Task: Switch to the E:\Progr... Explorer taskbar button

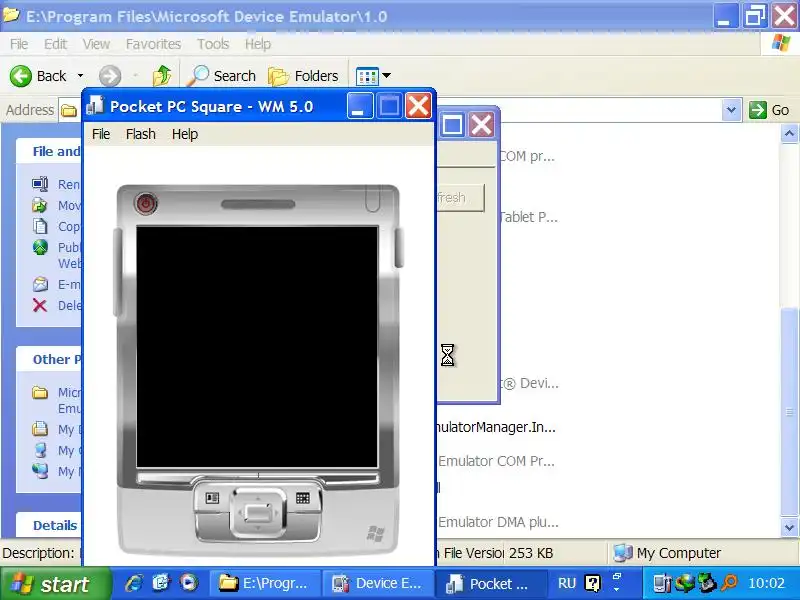Action: click(265, 583)
